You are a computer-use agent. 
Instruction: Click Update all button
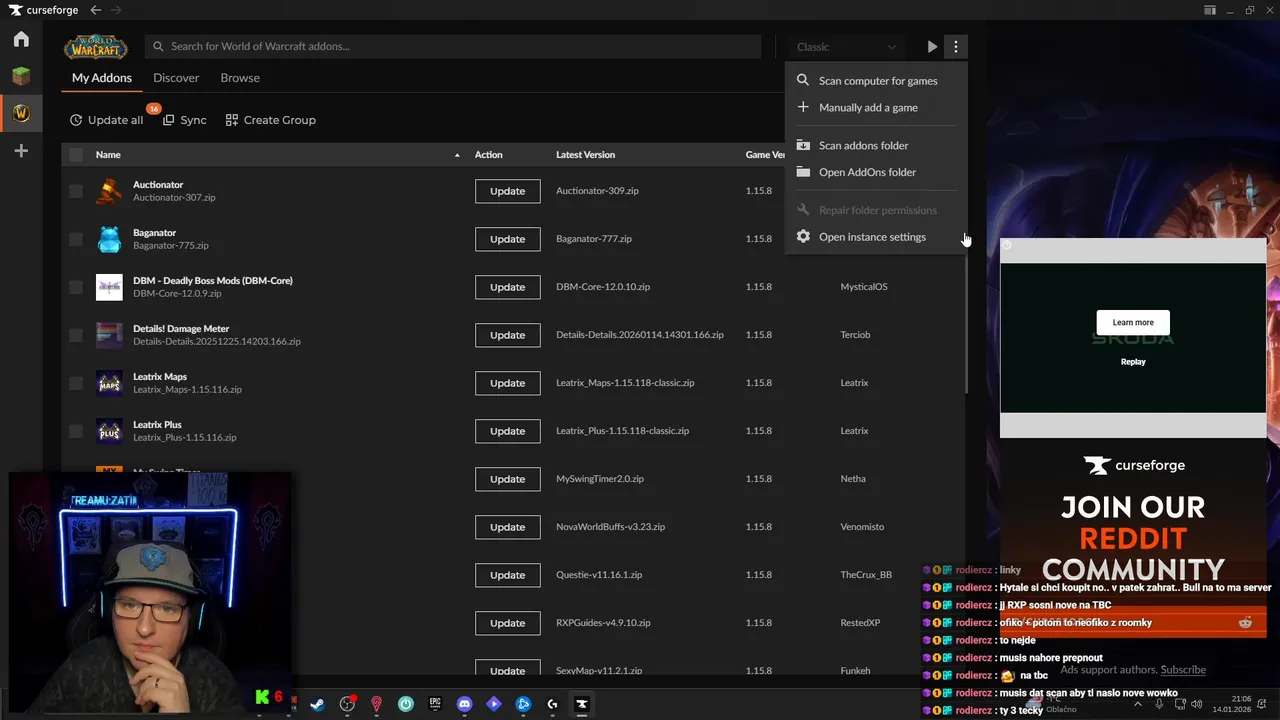[x=106, y=120]
